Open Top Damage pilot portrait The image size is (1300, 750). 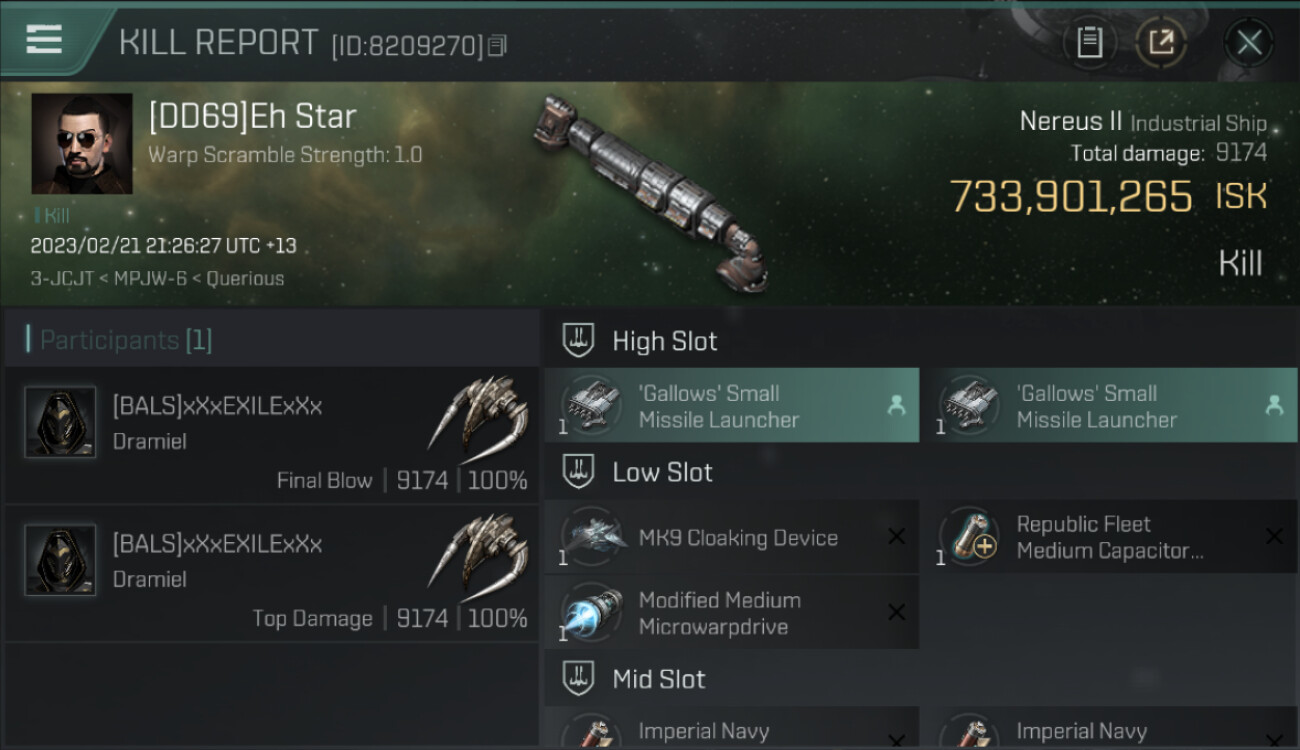(x=60, y=561)
